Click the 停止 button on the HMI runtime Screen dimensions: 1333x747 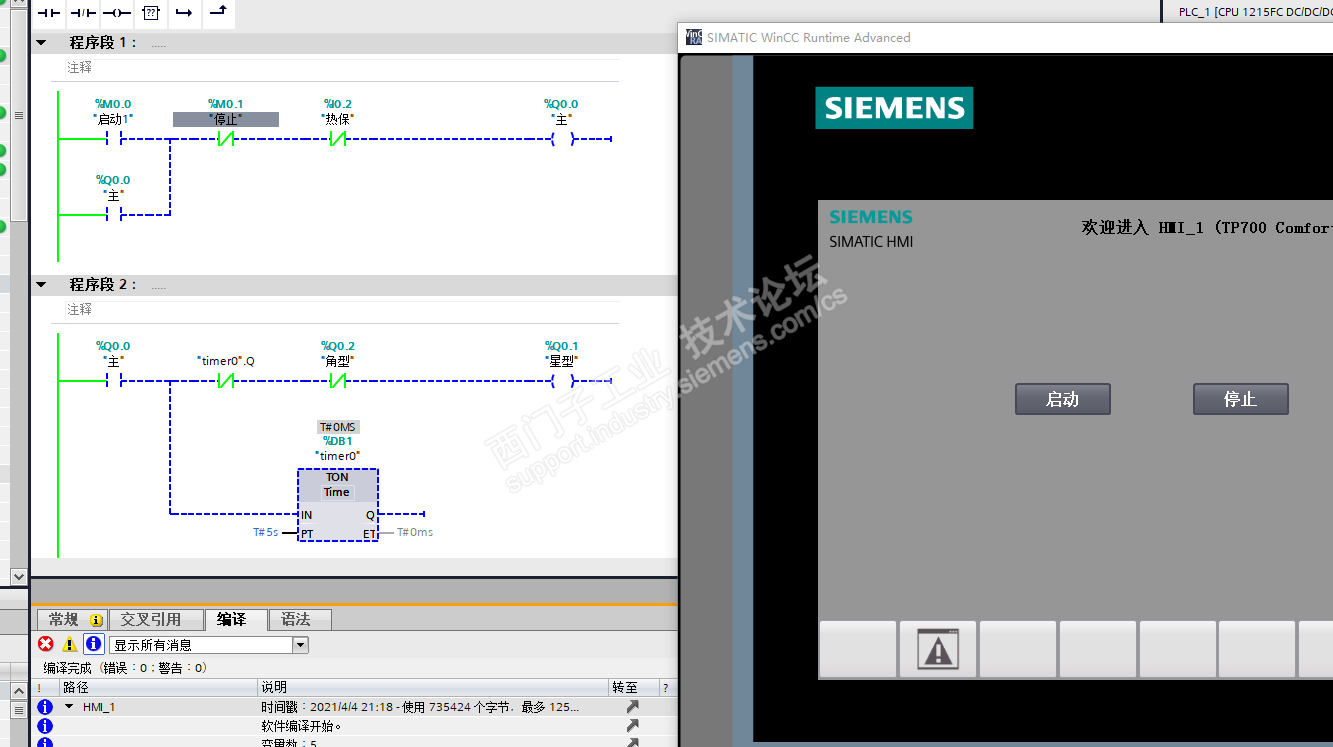pos(1240,399)
